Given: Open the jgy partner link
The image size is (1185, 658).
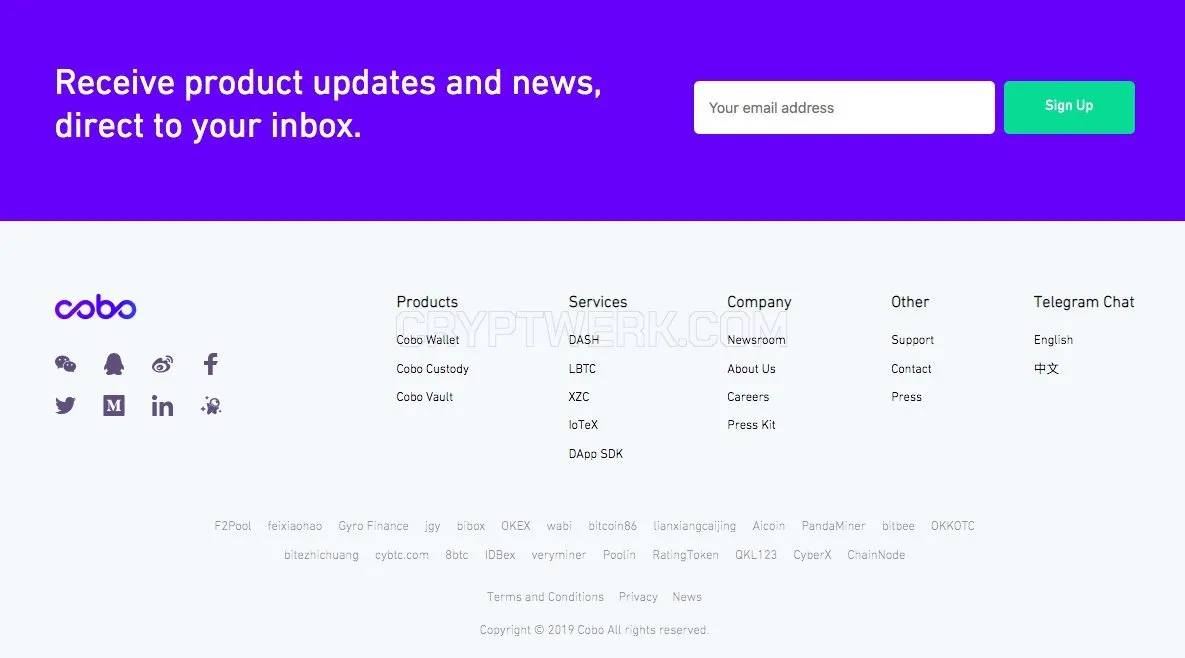Looking at the screenshot, I should tap(432, 526).
